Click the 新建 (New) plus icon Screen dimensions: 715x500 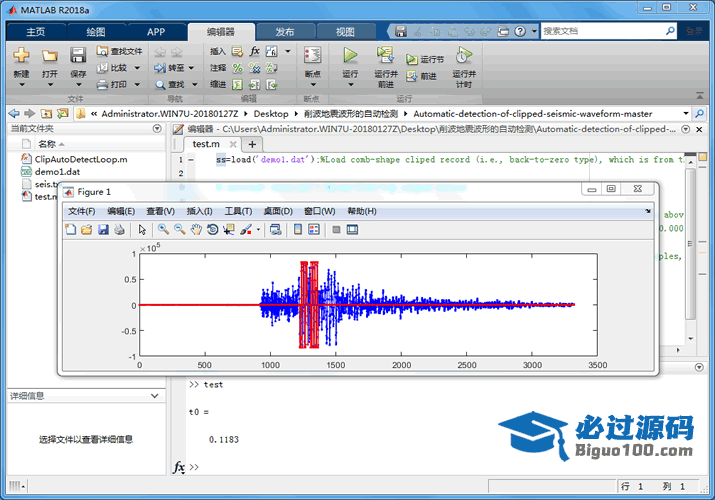21,56
